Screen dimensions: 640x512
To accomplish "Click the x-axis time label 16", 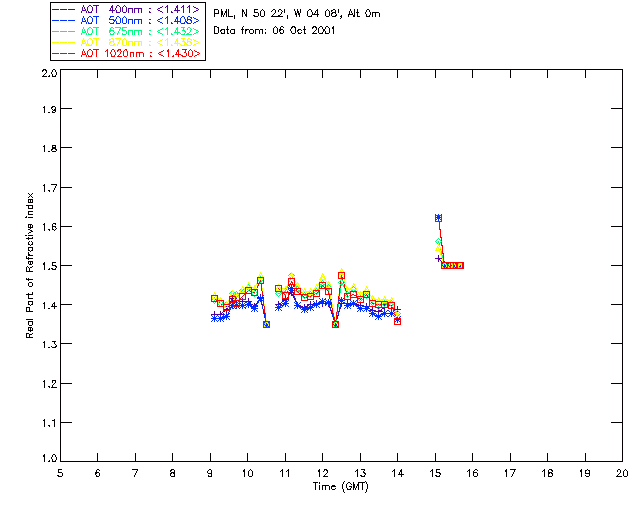I will pos(473,473).
